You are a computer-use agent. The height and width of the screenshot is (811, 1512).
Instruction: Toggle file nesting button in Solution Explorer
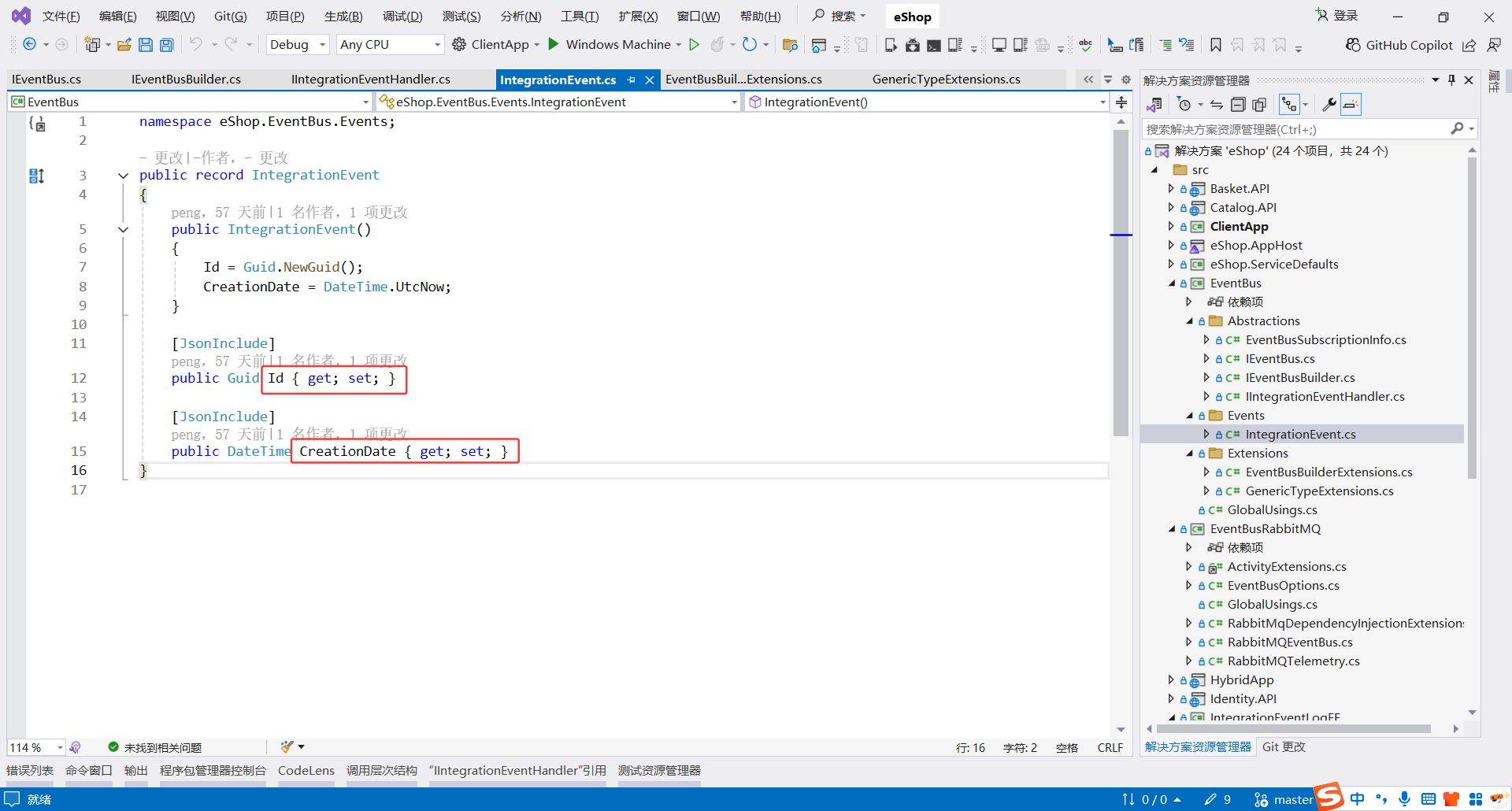(x=1289, y=105)
